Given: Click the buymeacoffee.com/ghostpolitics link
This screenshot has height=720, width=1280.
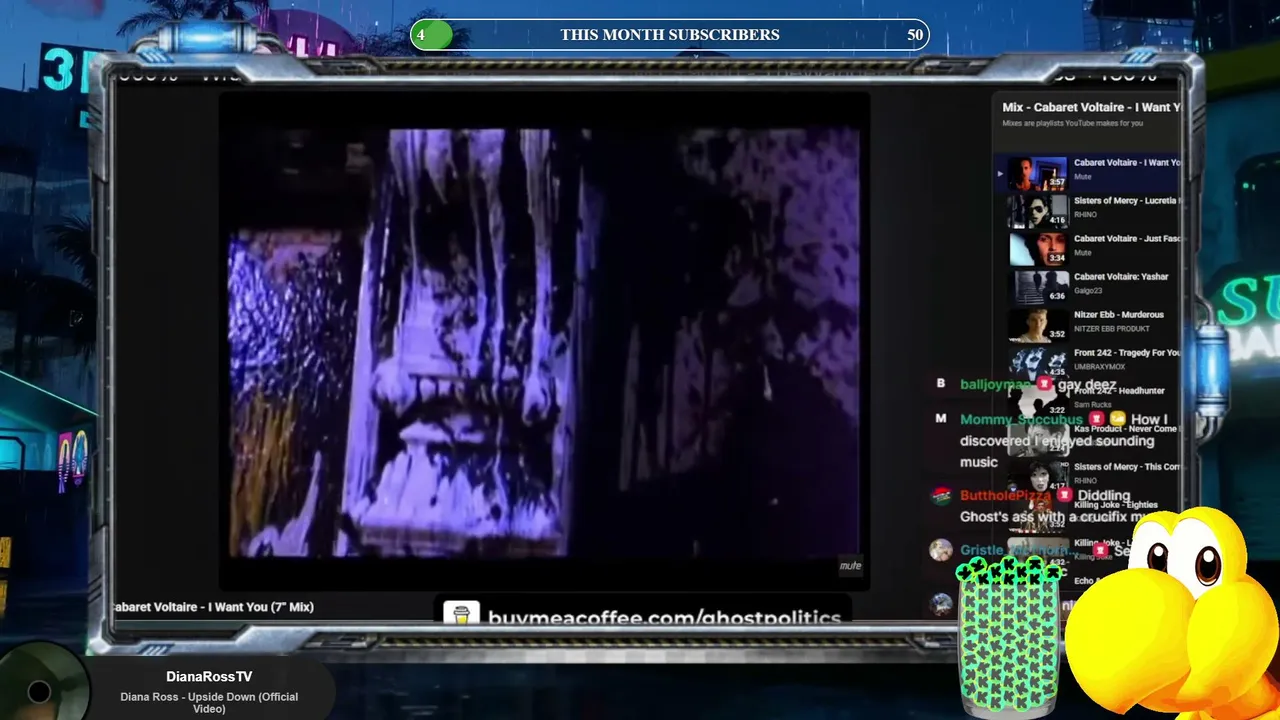Looking at the screenshot, I should 664,618.
